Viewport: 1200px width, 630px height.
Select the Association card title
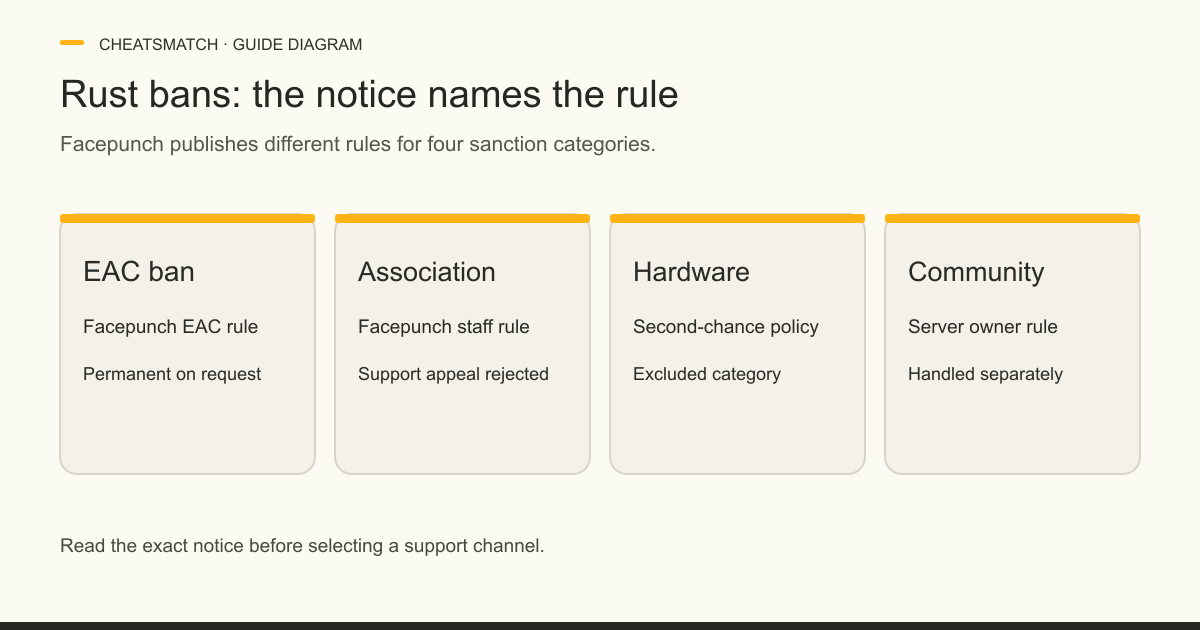(427, 272)
